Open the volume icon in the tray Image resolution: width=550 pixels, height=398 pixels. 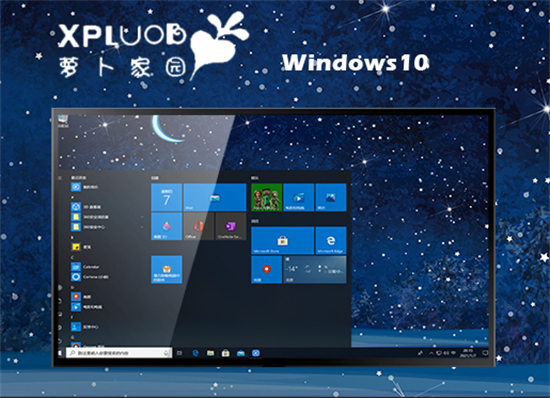pyautogui.click(x=447, y=353)
